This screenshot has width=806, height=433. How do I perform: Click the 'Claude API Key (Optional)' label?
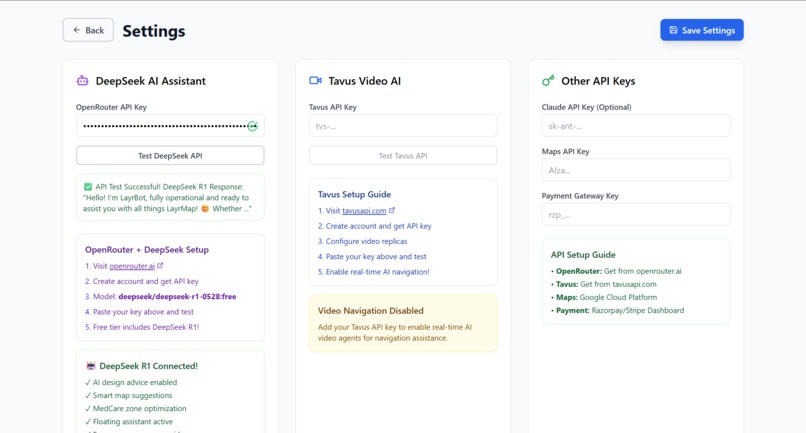587,107
